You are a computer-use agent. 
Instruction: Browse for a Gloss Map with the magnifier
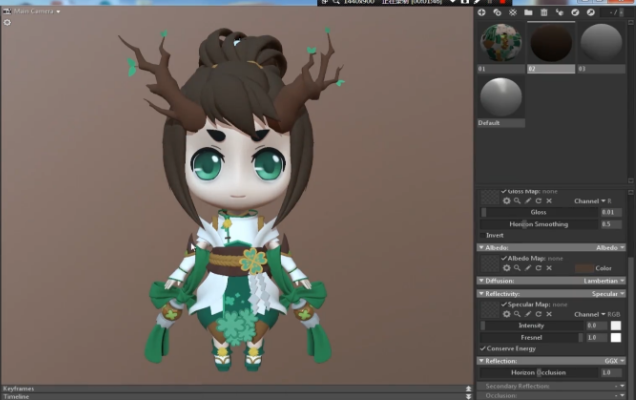click(517, 201)
